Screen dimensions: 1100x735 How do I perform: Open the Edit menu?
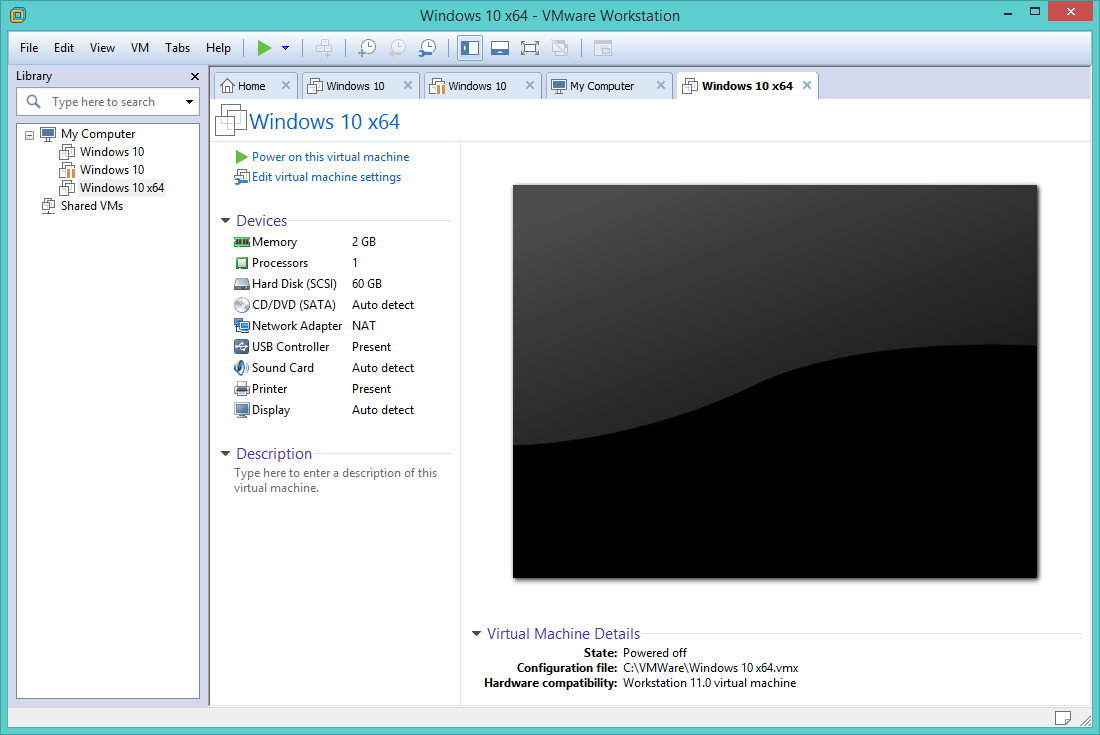point(64,48)
